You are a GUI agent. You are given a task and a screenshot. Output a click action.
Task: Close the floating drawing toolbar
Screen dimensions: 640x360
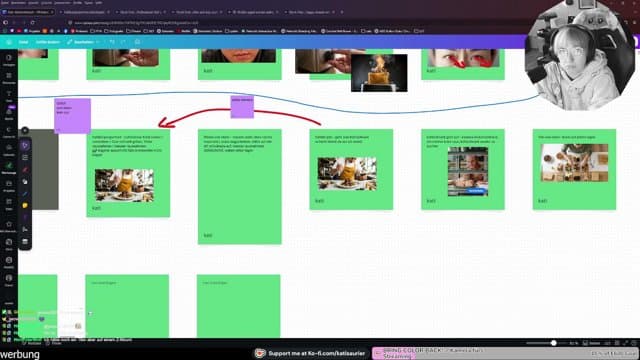(x=25, y=131)
